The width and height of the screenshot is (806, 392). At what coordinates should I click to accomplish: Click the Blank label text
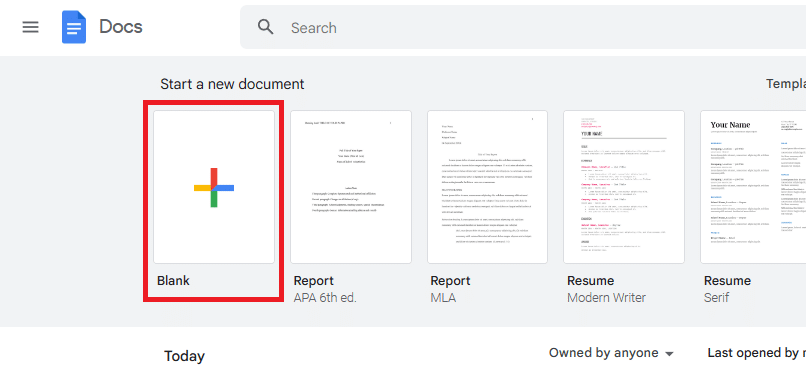(173, 281)
